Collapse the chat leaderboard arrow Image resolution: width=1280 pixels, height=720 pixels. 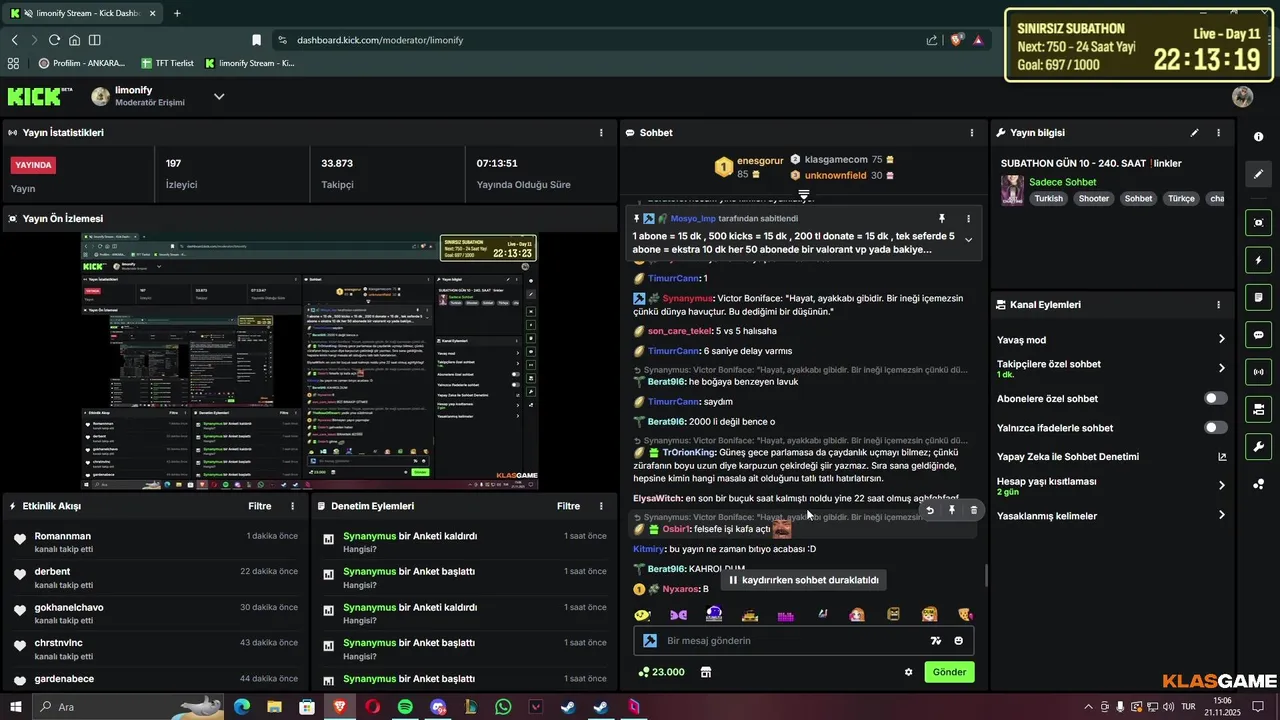(x=803, y=193)
